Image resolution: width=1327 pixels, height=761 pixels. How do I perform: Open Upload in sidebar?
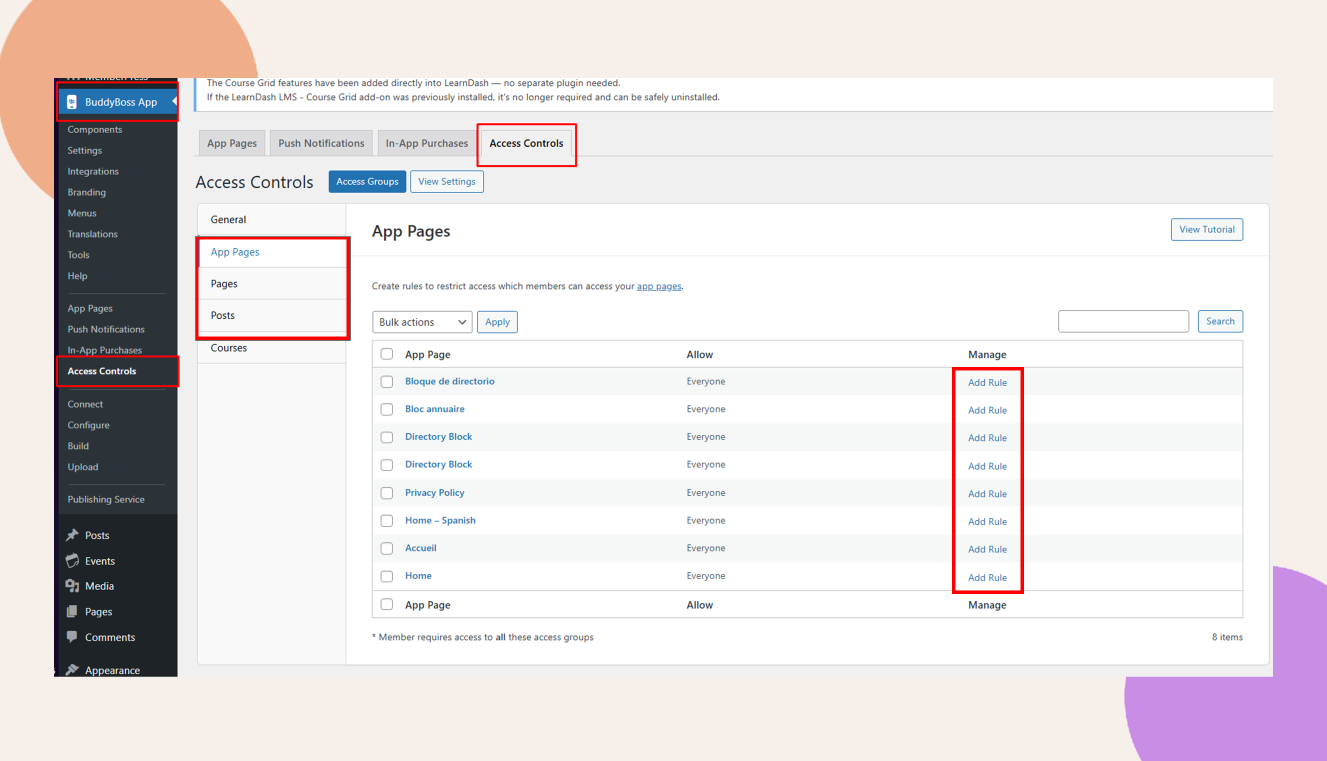[x=83, y=467]
